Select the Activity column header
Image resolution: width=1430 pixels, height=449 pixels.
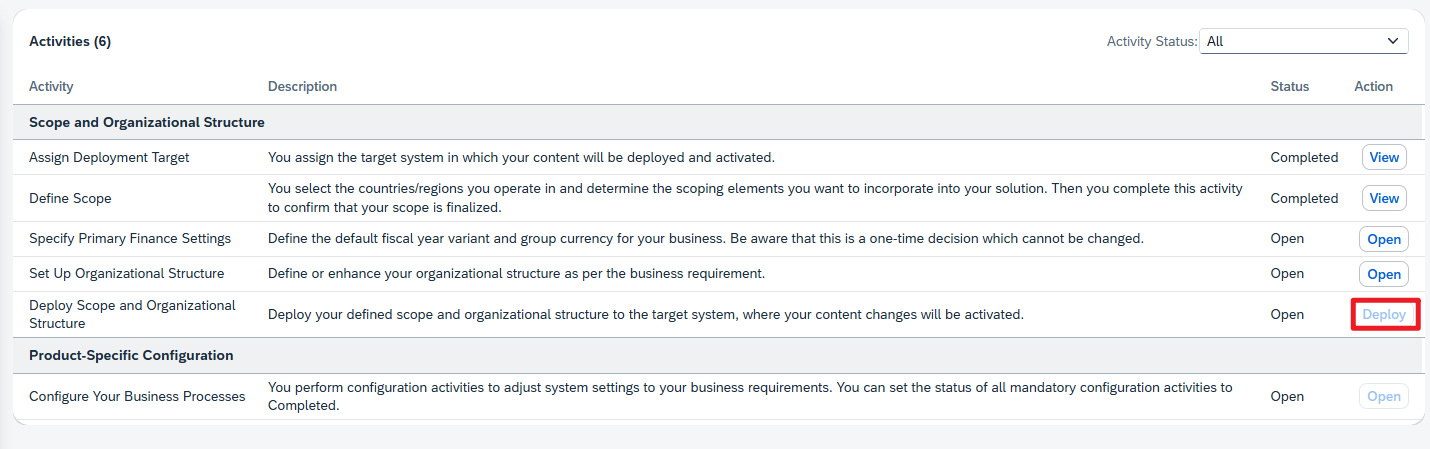coord(51,86)
